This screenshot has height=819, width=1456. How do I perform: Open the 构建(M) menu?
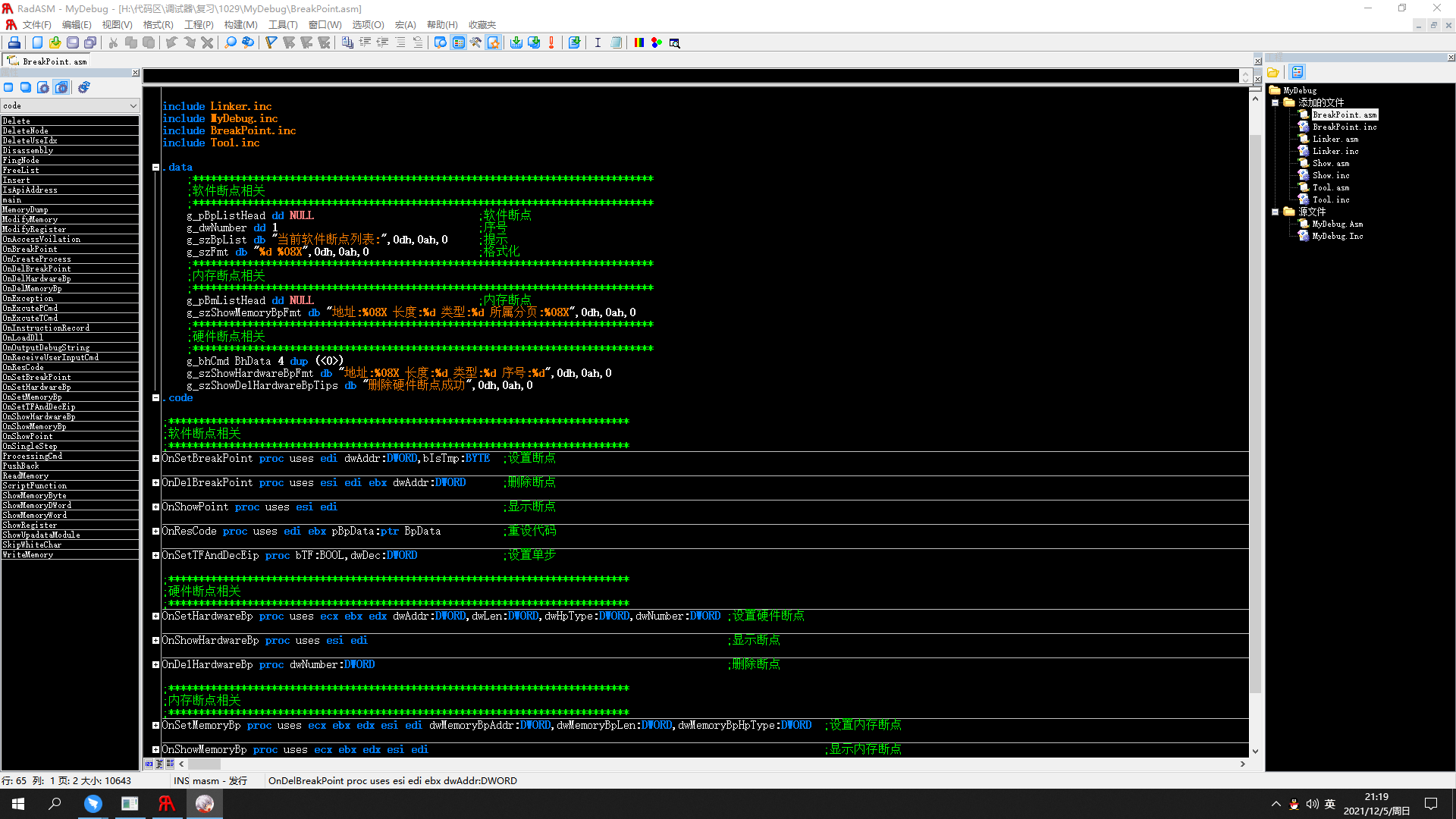240,25
